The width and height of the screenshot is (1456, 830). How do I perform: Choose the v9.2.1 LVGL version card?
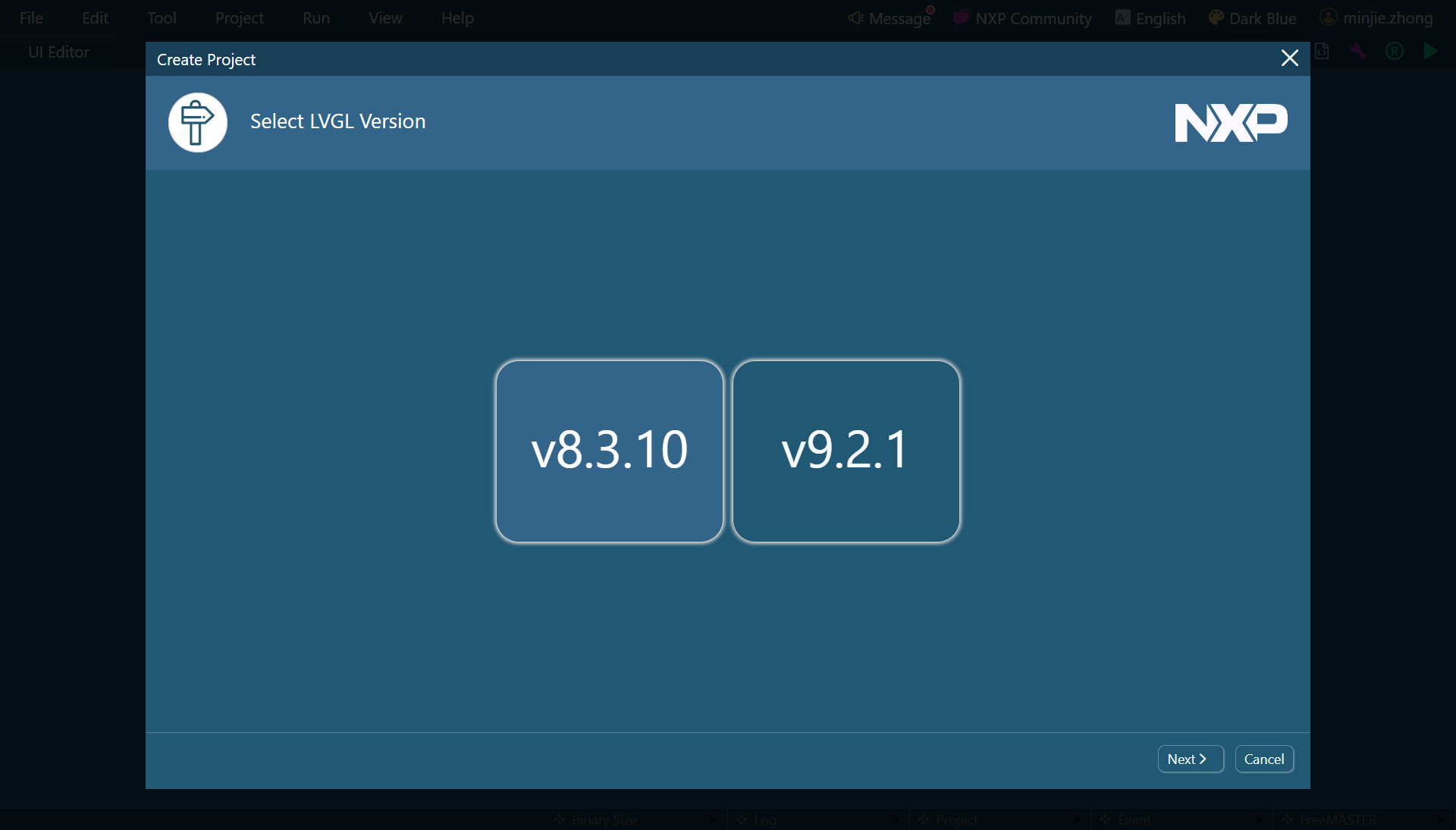[846, 451]
